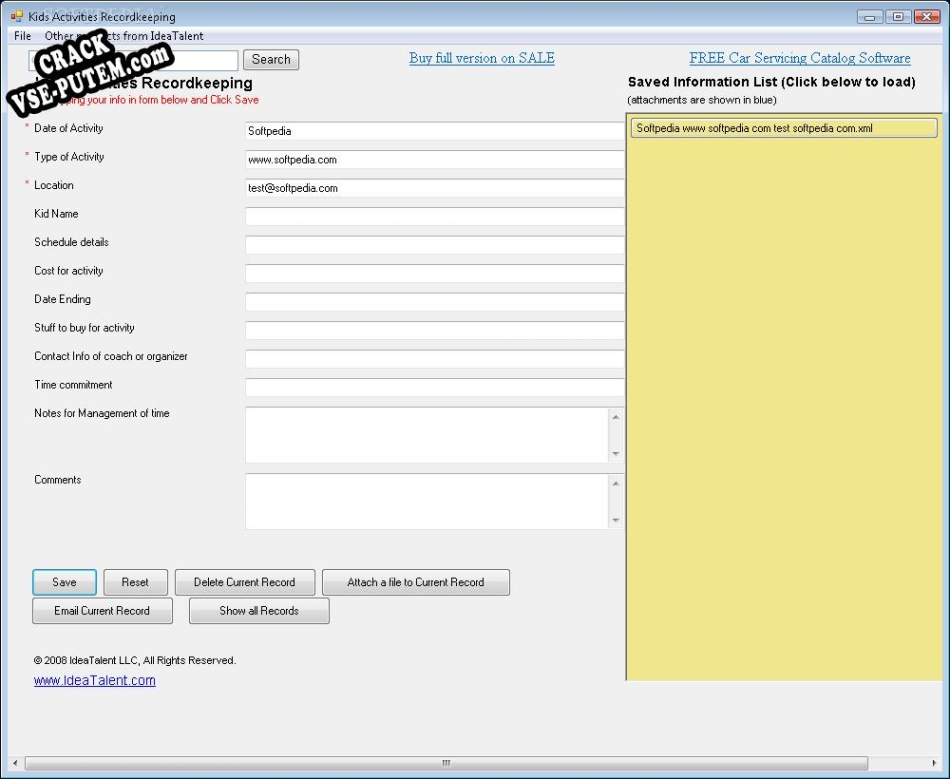Click the Location input field
950x779 pixels.
tap(434, 188)
